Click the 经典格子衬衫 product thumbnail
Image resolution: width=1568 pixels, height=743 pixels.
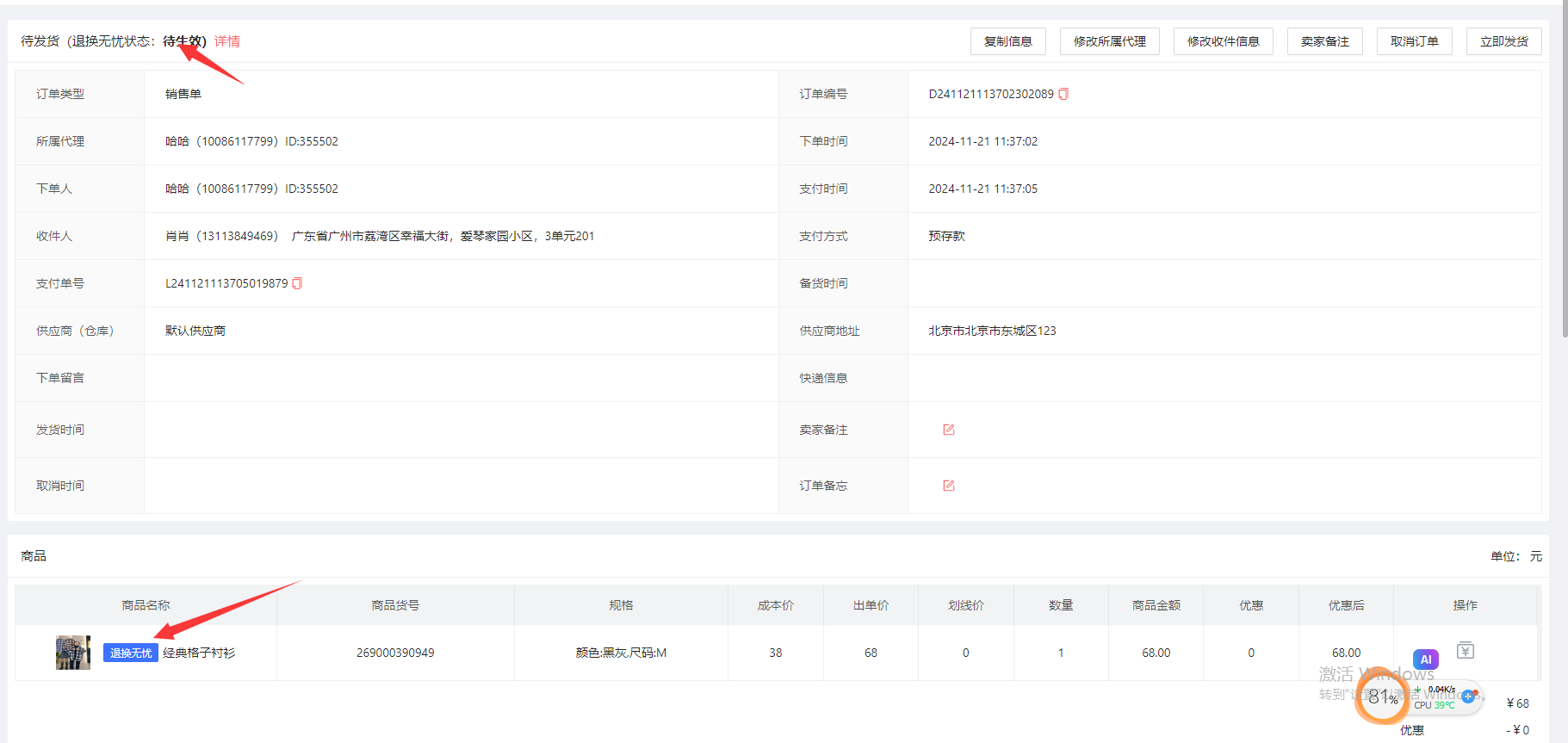(x=73, y=653)
